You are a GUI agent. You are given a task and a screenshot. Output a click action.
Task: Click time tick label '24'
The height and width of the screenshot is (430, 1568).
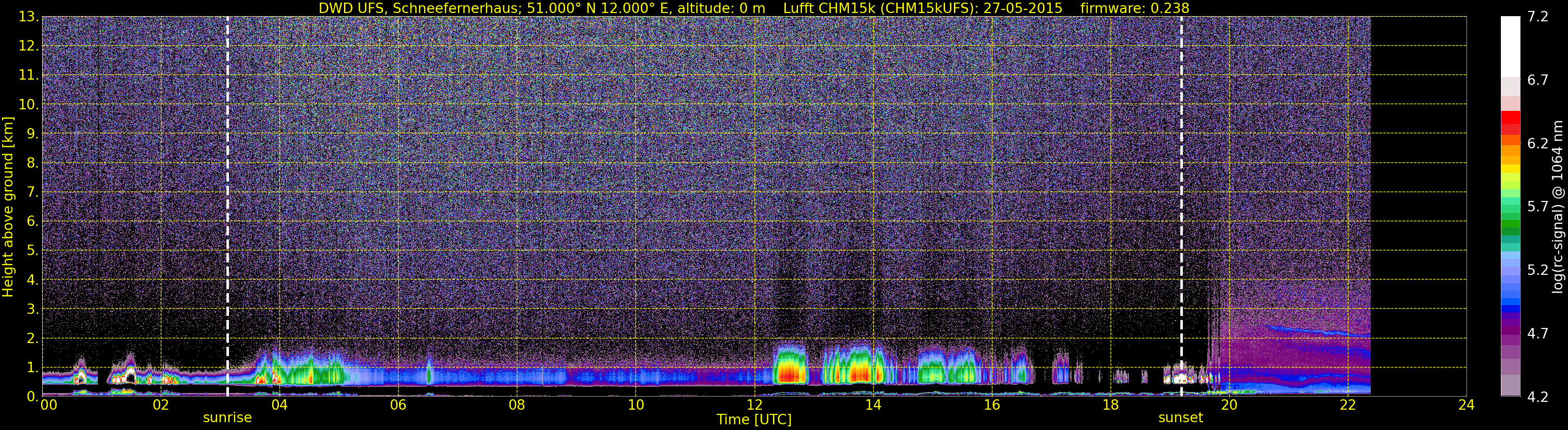pos(1467,404)
